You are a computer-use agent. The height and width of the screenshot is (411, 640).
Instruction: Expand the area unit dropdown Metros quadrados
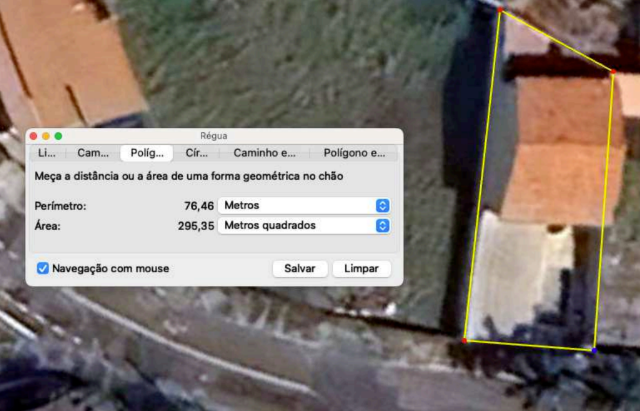[x=305, y=226]
